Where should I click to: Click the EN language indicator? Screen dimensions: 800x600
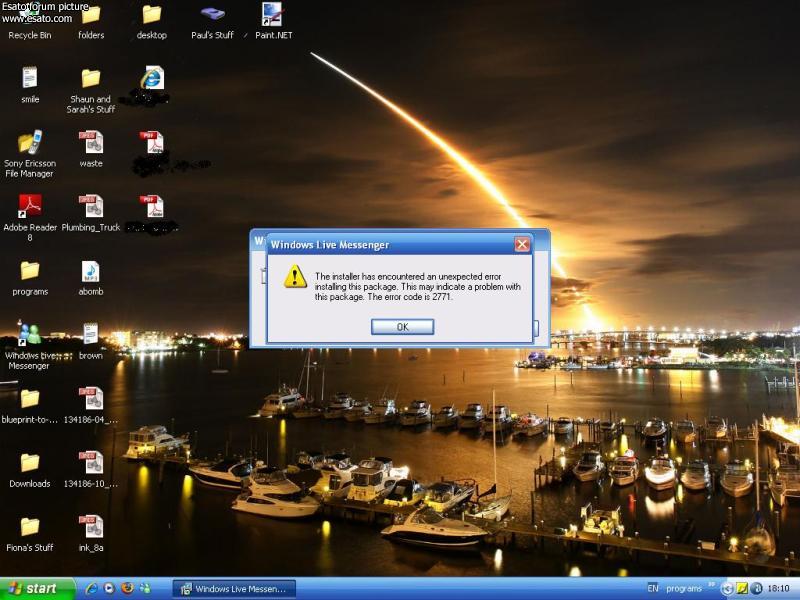pos(653,589)
